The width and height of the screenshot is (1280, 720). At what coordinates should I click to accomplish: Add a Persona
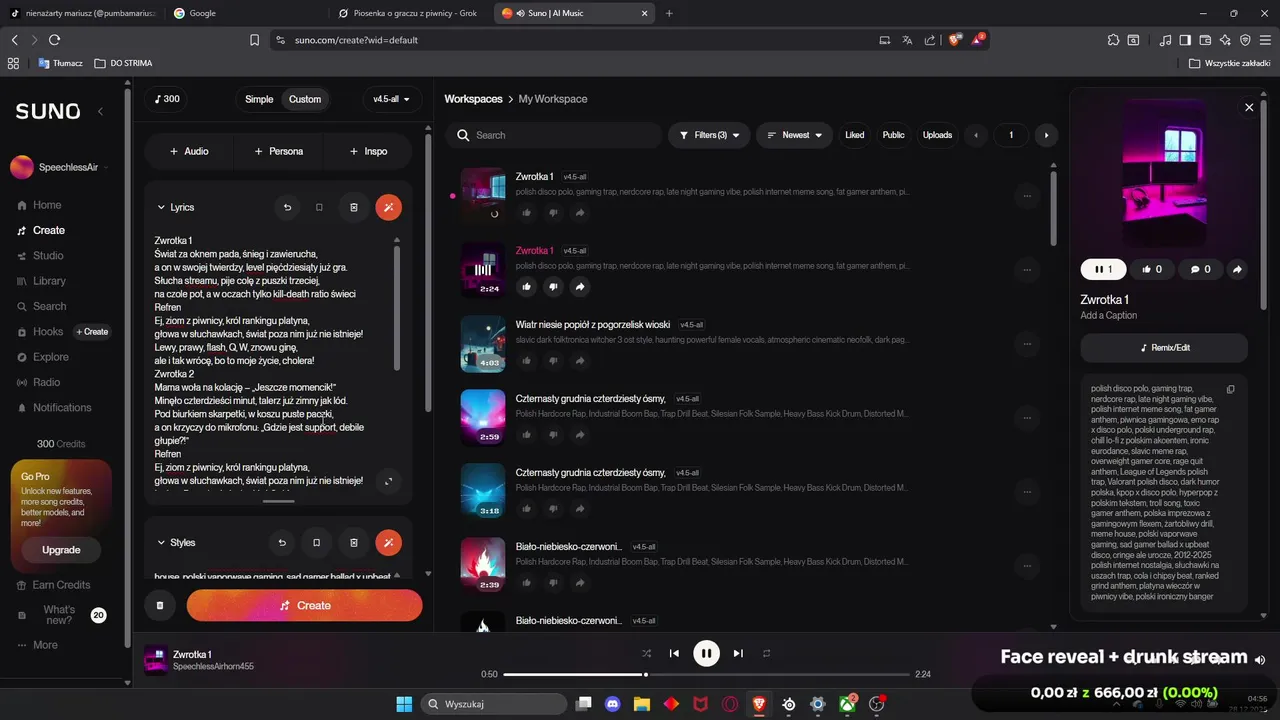click(x=278, y=151)
